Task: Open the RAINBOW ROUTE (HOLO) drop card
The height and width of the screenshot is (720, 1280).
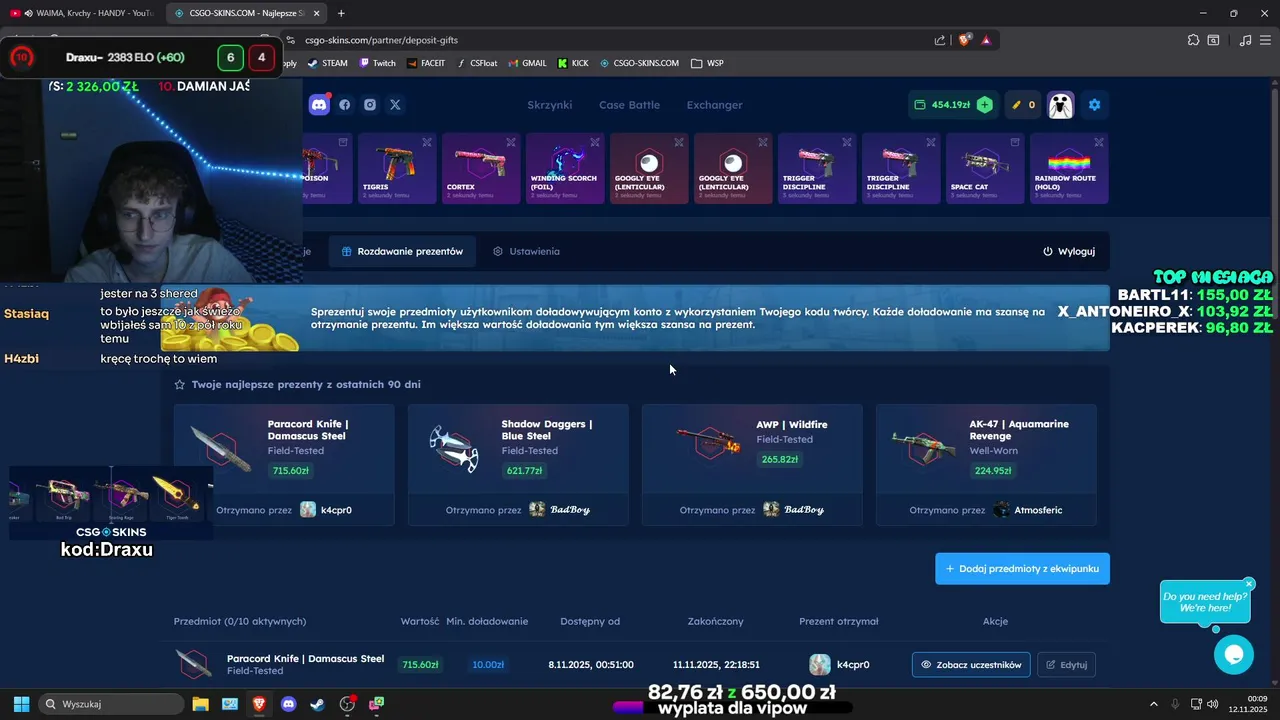Action: (x=1069, y=168)
